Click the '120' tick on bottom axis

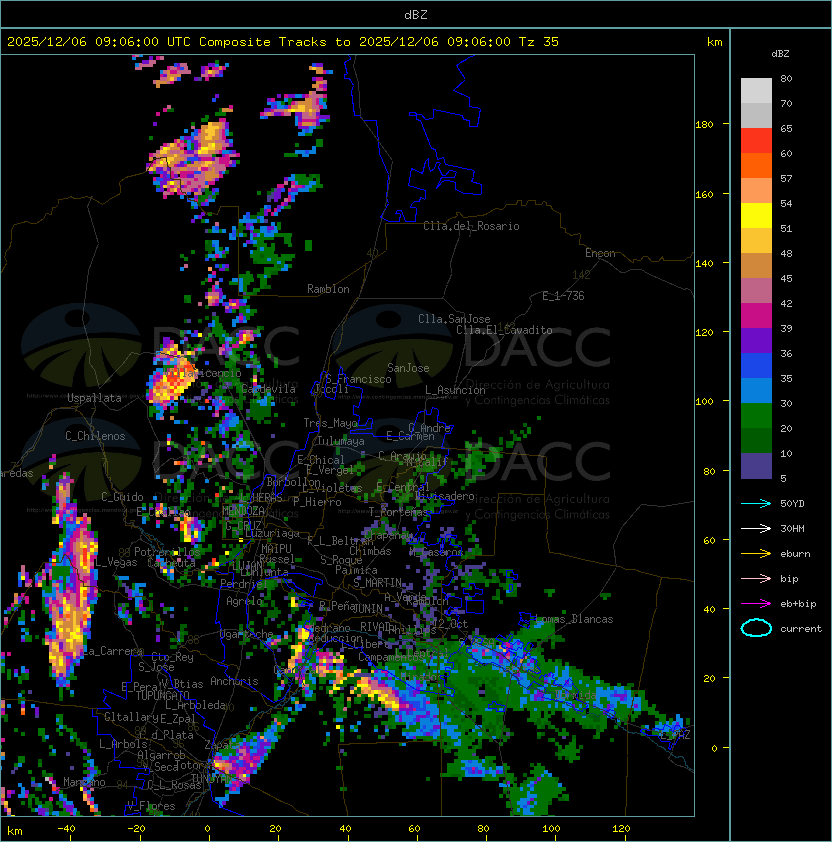point(621,829)
